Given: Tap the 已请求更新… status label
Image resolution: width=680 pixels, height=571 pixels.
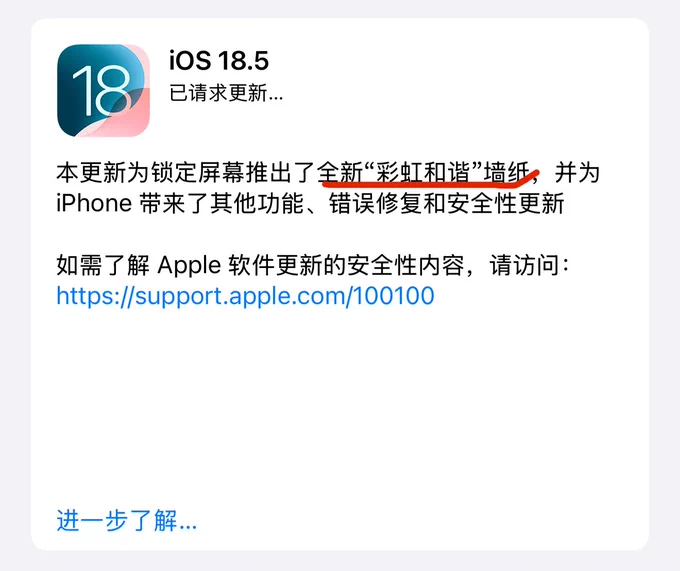Looking at the screenshot, I should 226,93.
